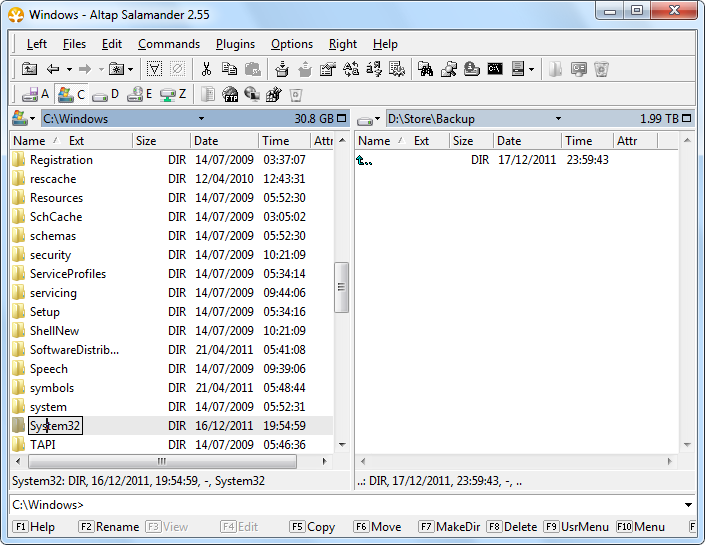Click the panel views list icon
Viewport: 705px width, 545px height.
click(518, 69)
